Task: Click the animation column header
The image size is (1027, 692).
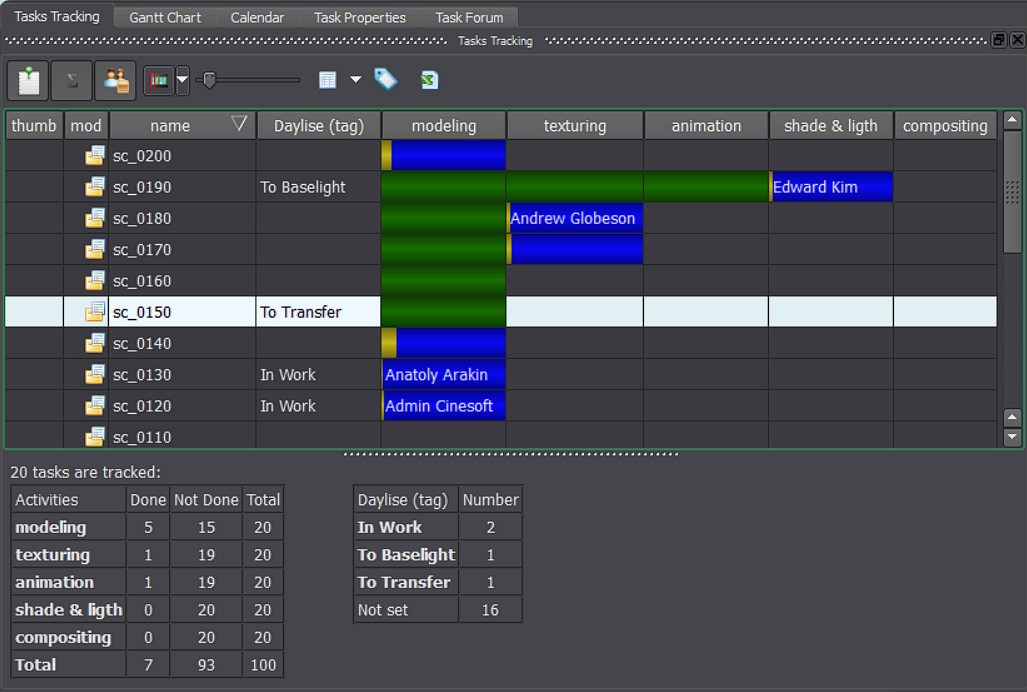Action: 706,126
